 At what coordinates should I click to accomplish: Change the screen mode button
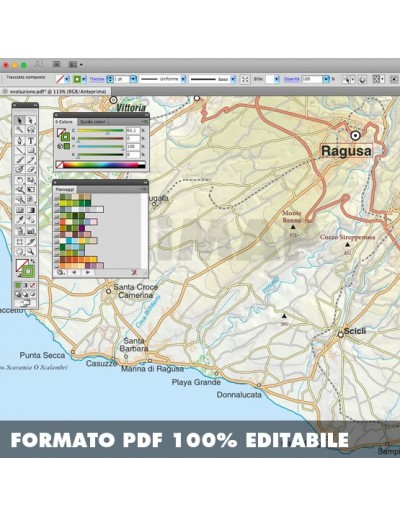25,303
